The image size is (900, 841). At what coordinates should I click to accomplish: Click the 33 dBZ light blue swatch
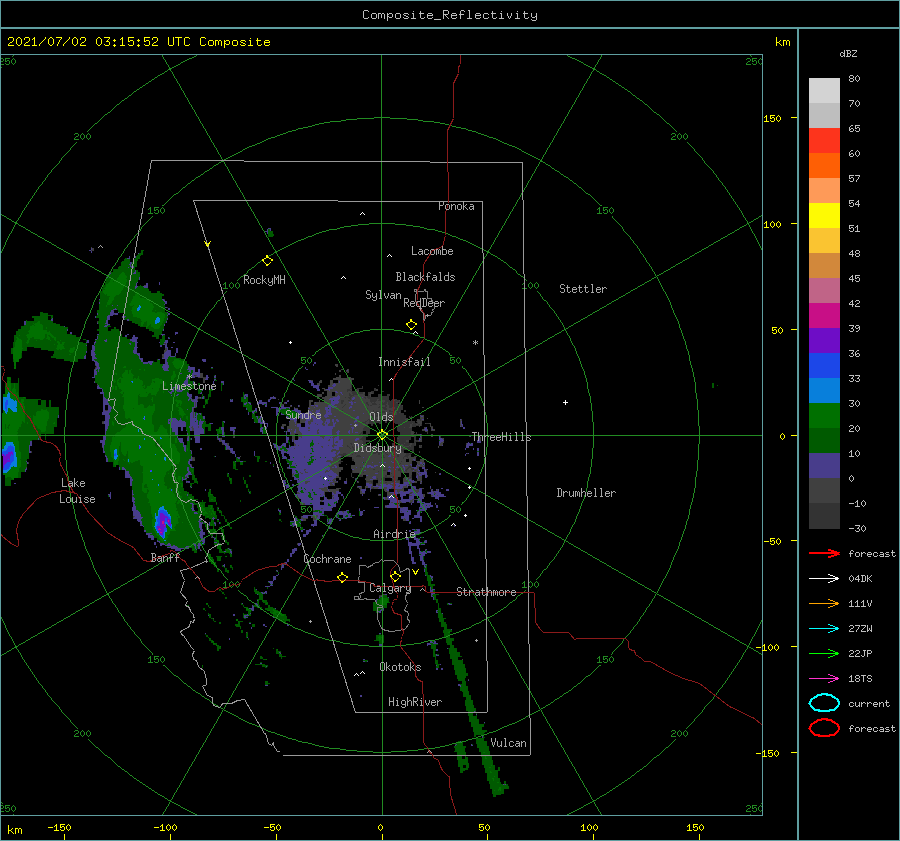[824, 390]
